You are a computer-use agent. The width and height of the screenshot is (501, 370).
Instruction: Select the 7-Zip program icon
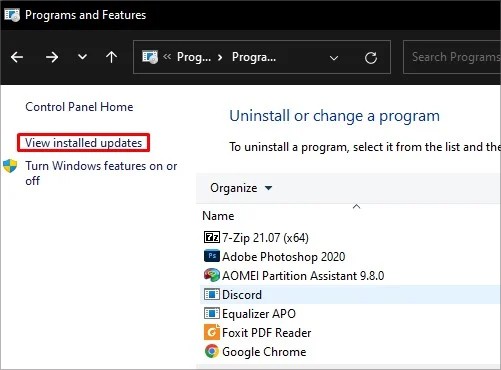pyautogui.click(x=212, y=237)
